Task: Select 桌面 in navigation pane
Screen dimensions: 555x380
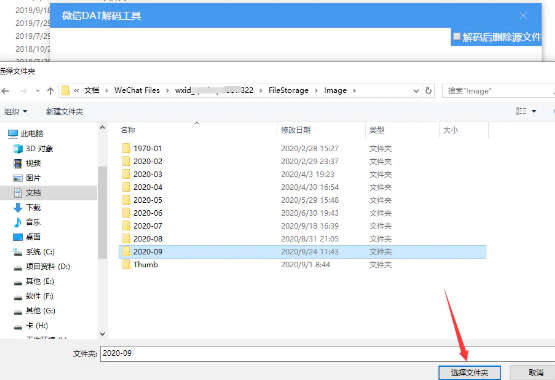Action: click(x=27, y=237)
